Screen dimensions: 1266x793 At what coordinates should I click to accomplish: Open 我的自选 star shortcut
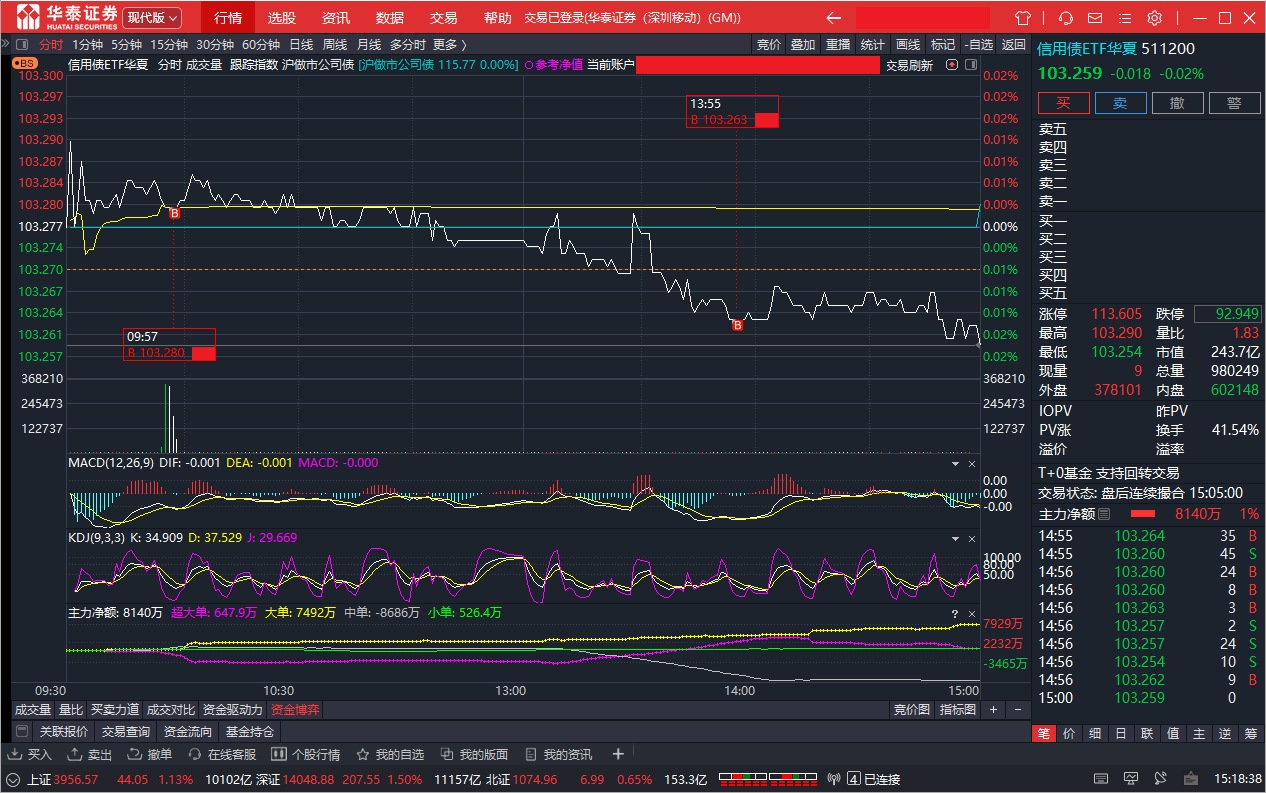391,755
